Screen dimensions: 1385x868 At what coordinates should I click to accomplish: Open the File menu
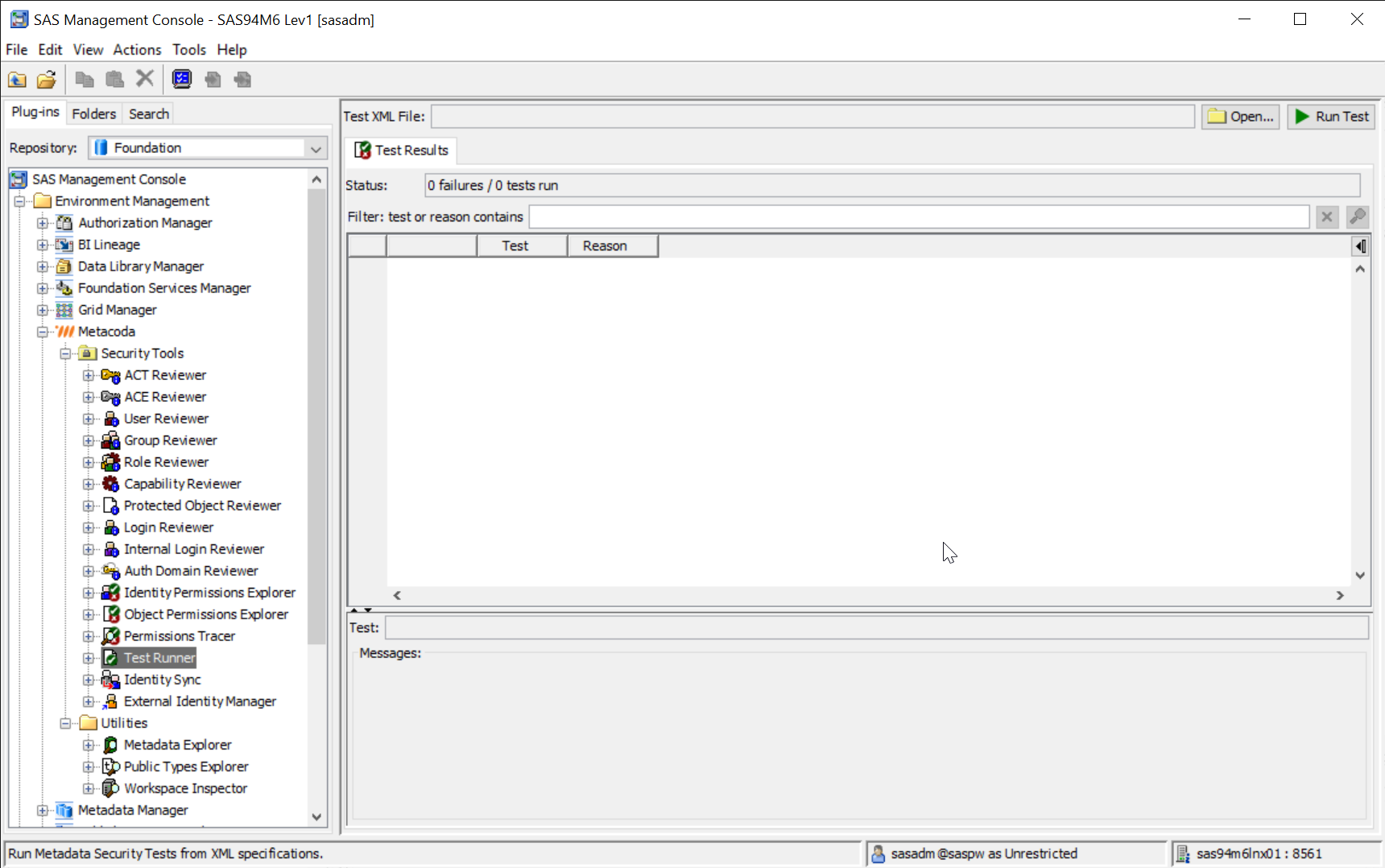17,50
